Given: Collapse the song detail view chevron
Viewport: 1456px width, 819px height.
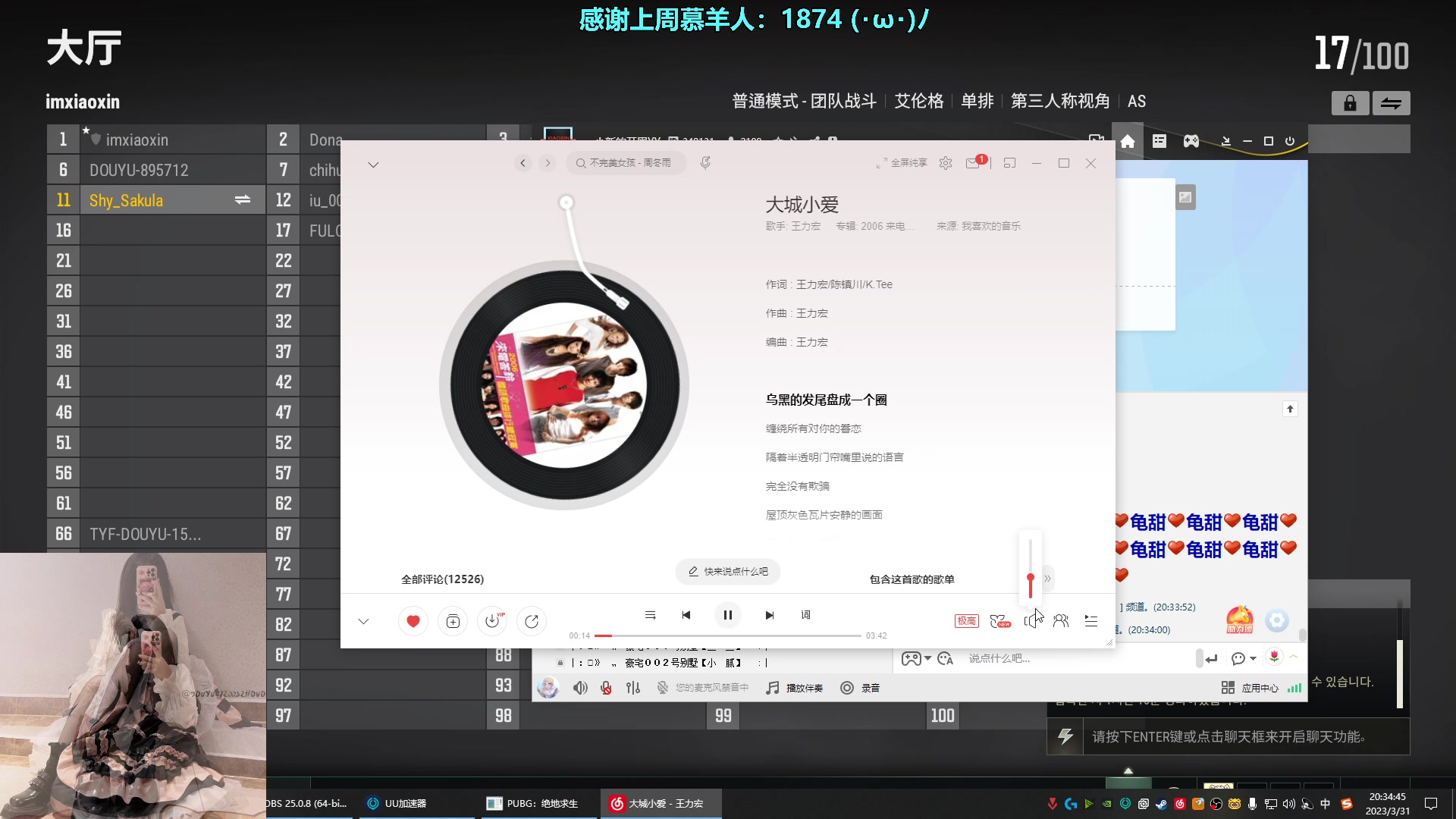Looking at the screenshot, I should 373,165.
